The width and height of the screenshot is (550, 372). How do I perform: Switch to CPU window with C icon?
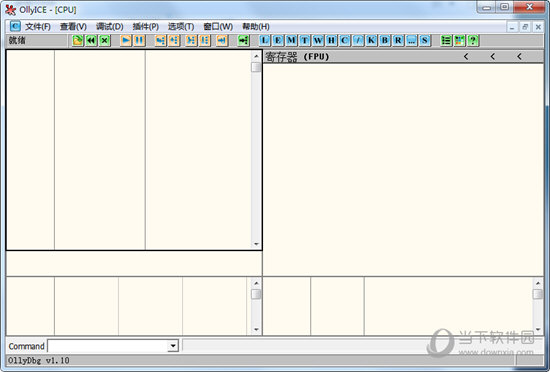(x=344, y=41)
